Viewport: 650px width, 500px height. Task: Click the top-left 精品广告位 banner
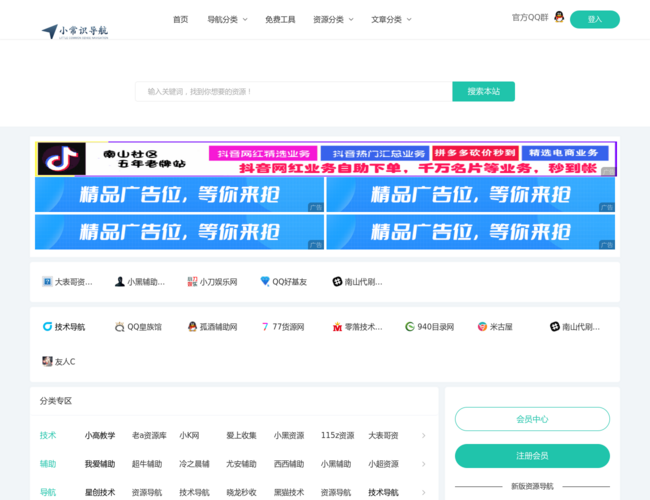[x=179, y=194]
